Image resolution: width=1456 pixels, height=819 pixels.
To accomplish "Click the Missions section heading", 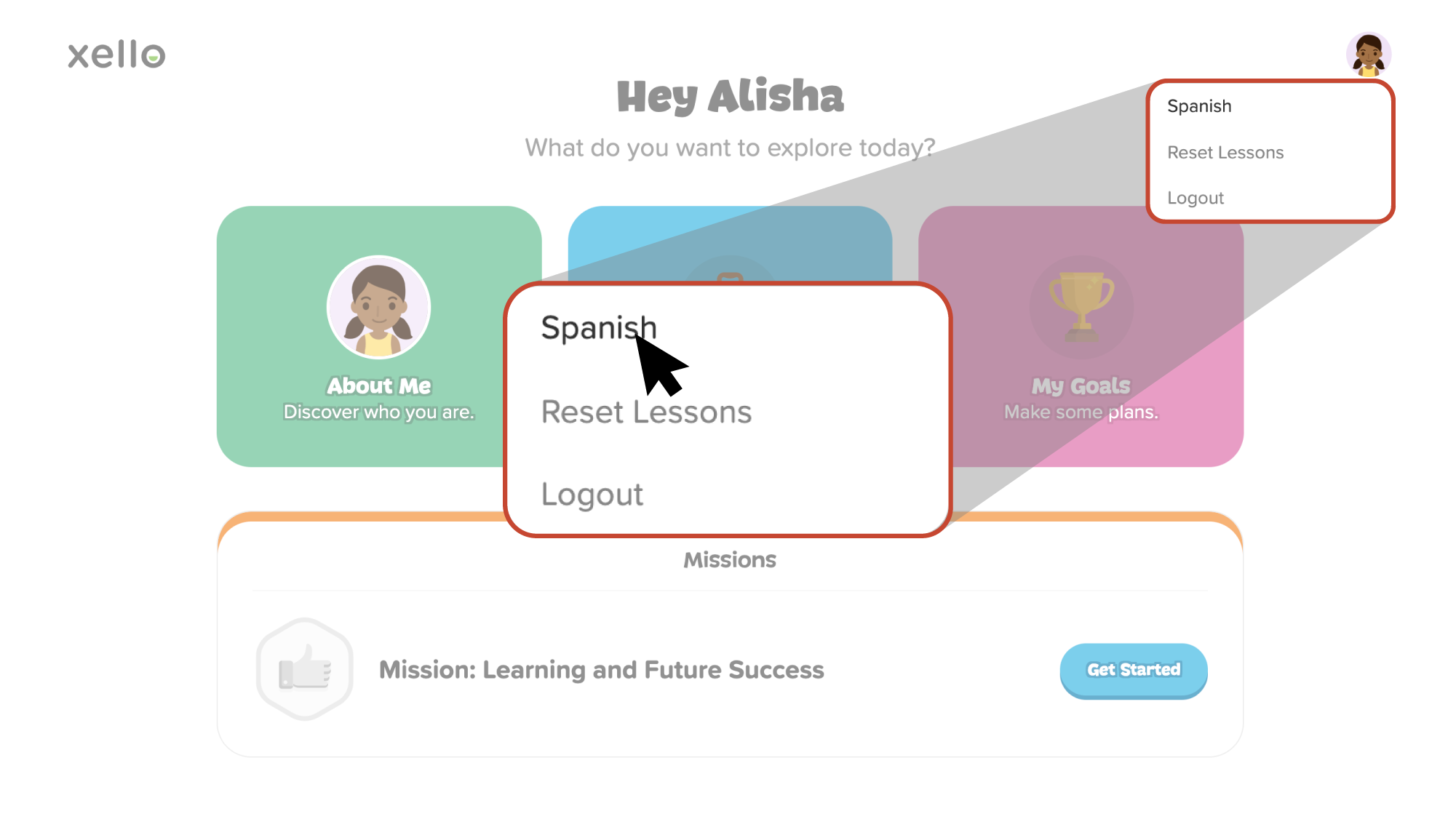I will pos(729,559).
